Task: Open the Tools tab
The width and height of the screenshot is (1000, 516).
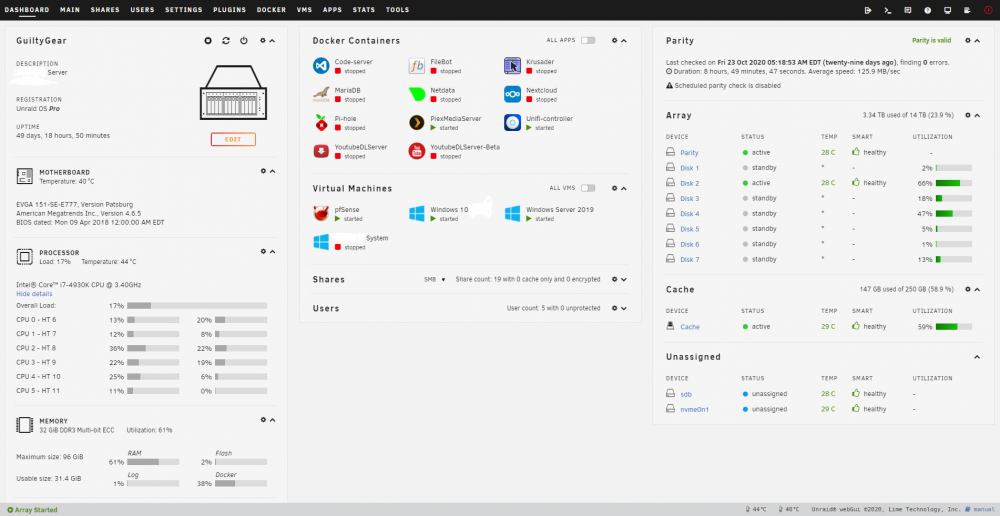Action: click(x=397, y=10)
